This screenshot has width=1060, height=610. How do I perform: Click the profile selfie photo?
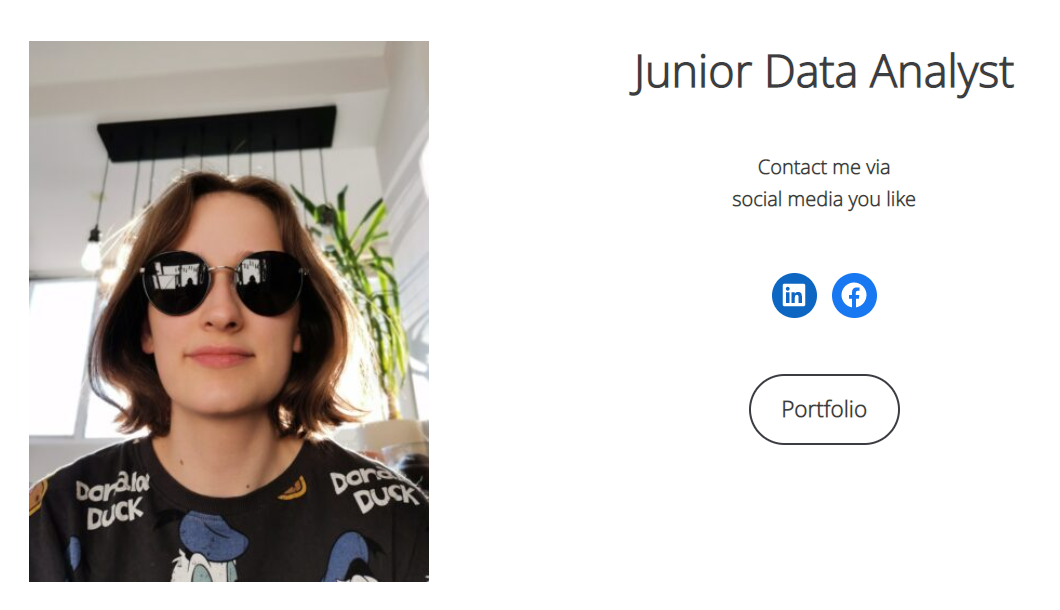tap(229, 311)
